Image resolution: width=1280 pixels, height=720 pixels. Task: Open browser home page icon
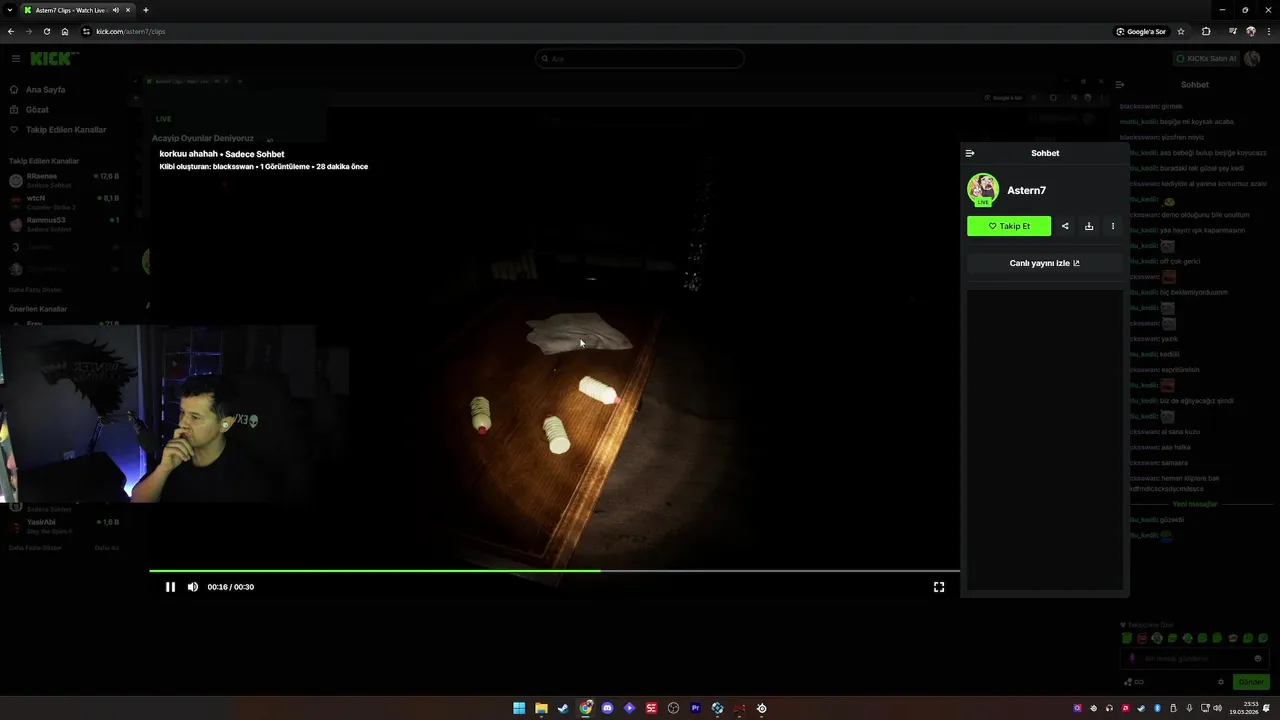(65, 31)
